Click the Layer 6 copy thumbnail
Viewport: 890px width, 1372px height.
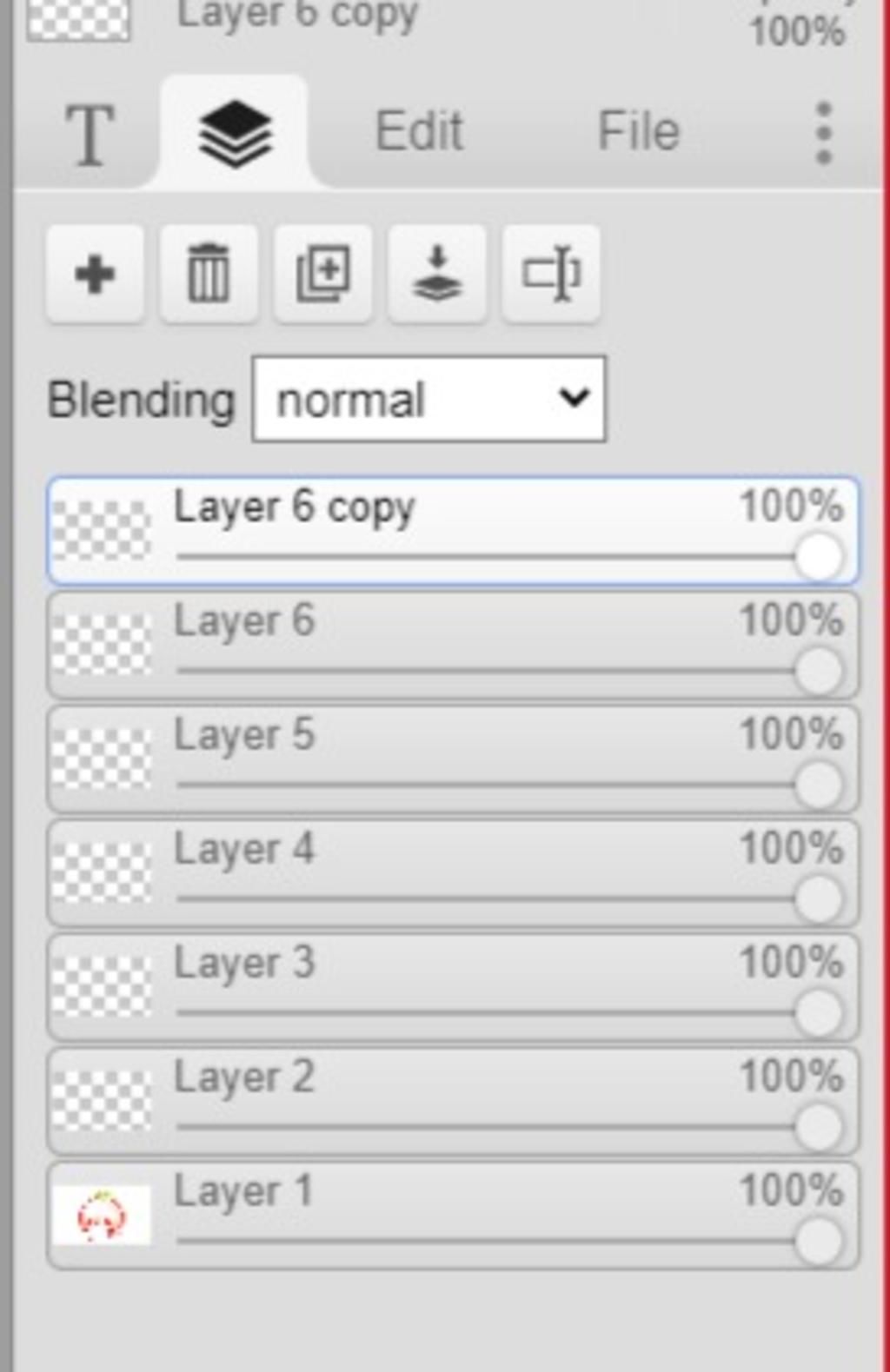[102, 530]
